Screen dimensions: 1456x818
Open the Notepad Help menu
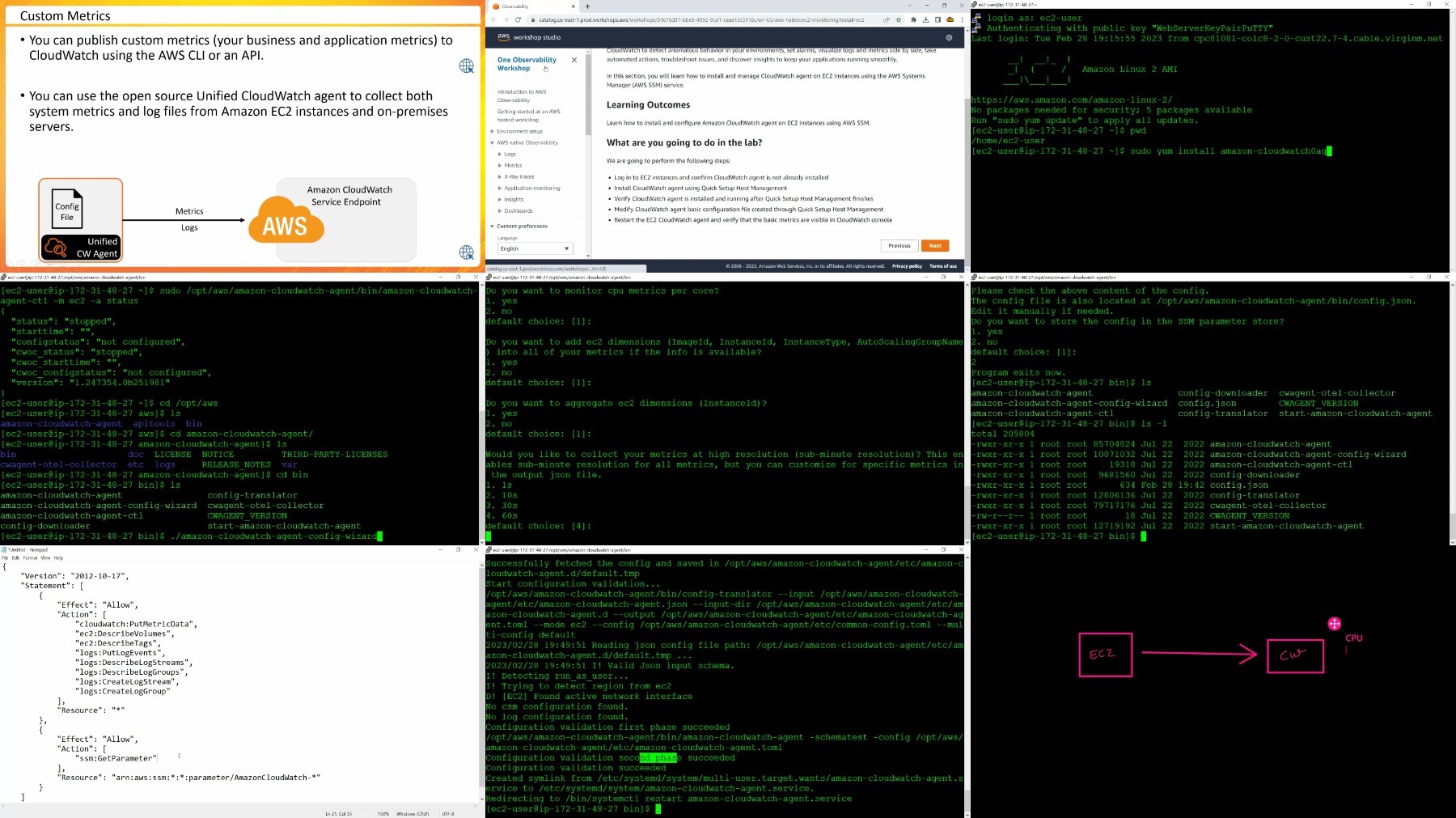point(58,557)
